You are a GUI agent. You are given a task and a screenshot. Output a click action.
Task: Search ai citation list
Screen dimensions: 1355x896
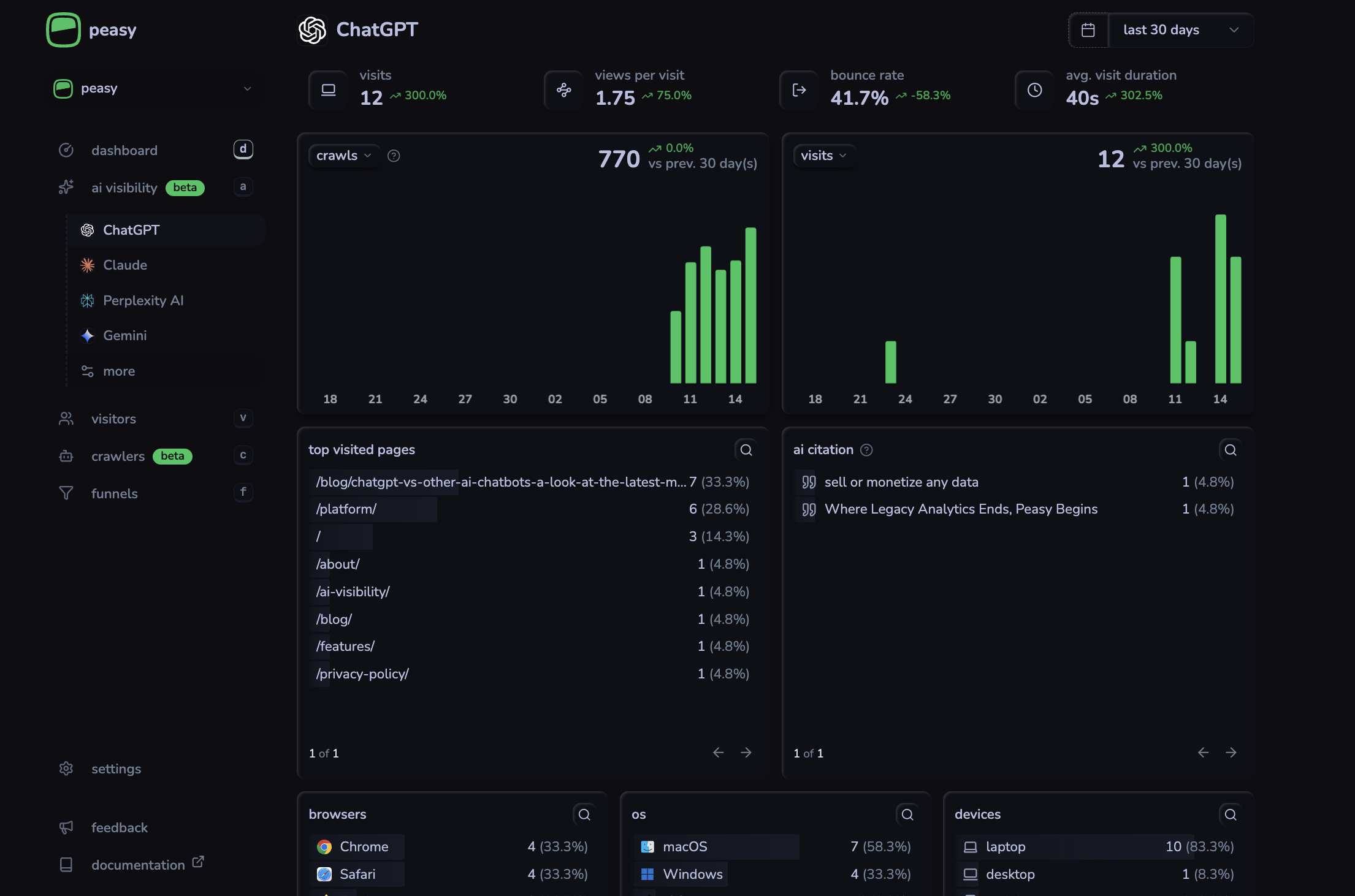coord(1231,450)
